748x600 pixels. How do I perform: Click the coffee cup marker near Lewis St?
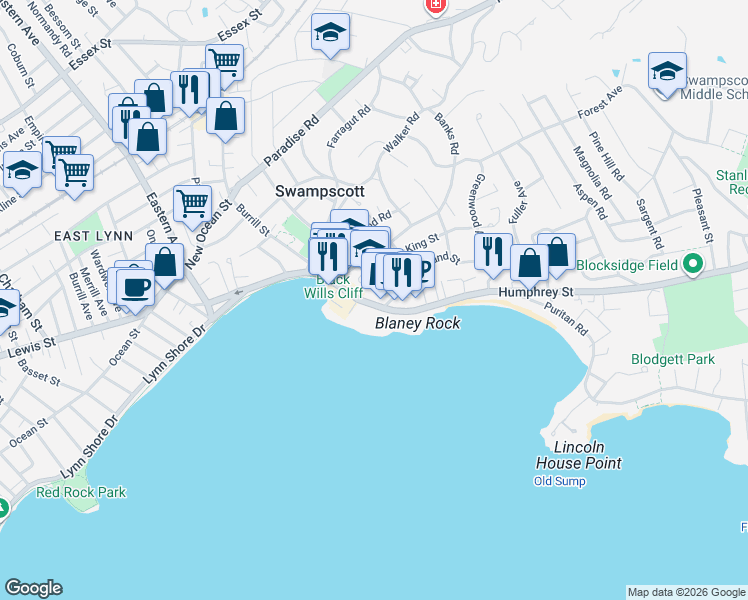click(x=135, y=288)
